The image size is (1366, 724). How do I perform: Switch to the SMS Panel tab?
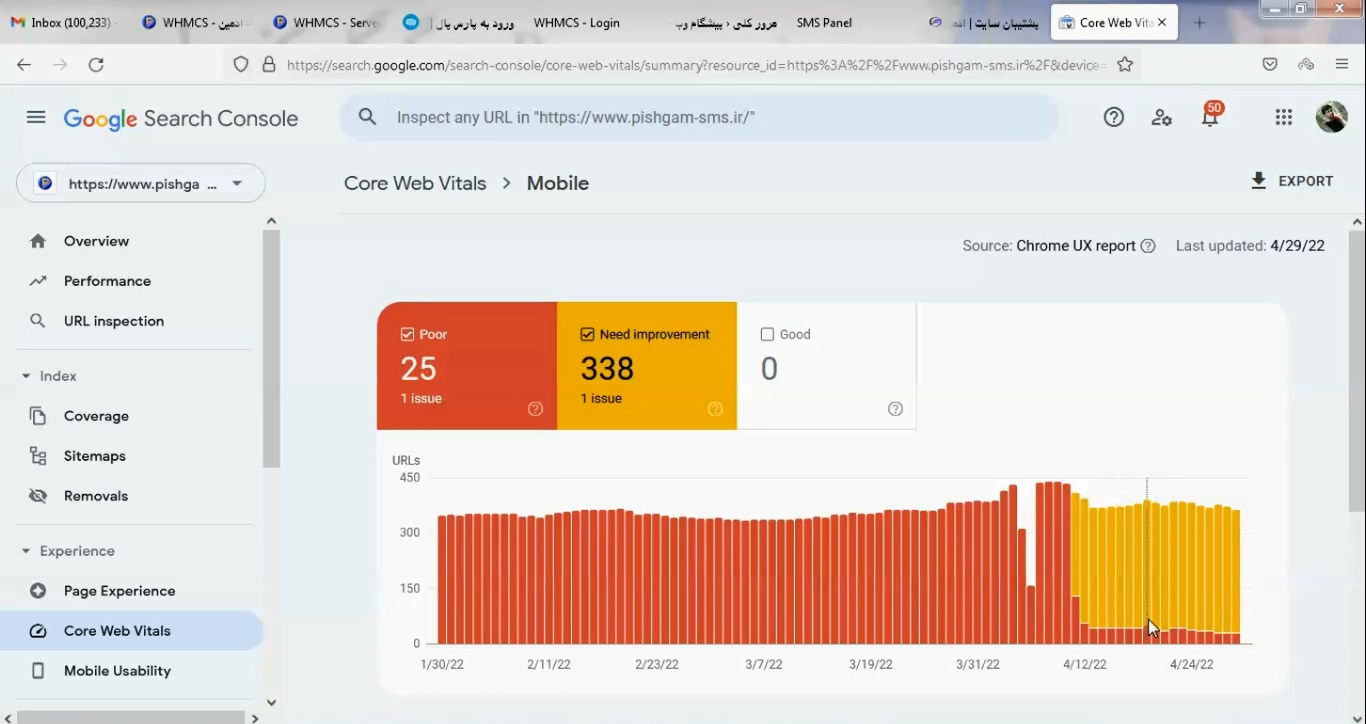[824, 22]
